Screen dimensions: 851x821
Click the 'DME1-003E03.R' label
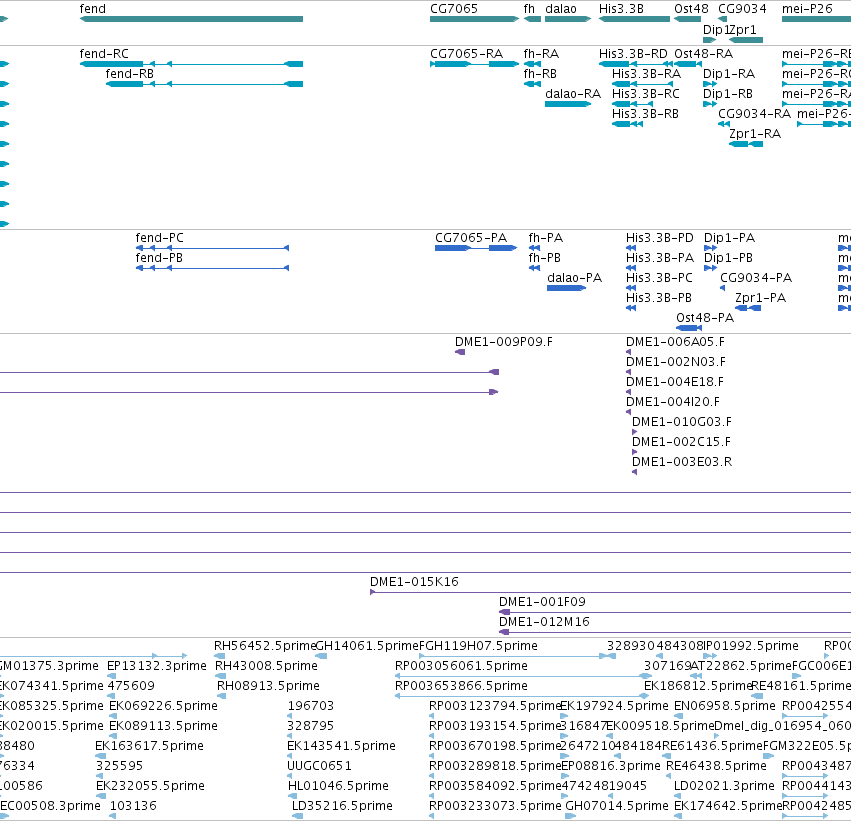point(682,462)
